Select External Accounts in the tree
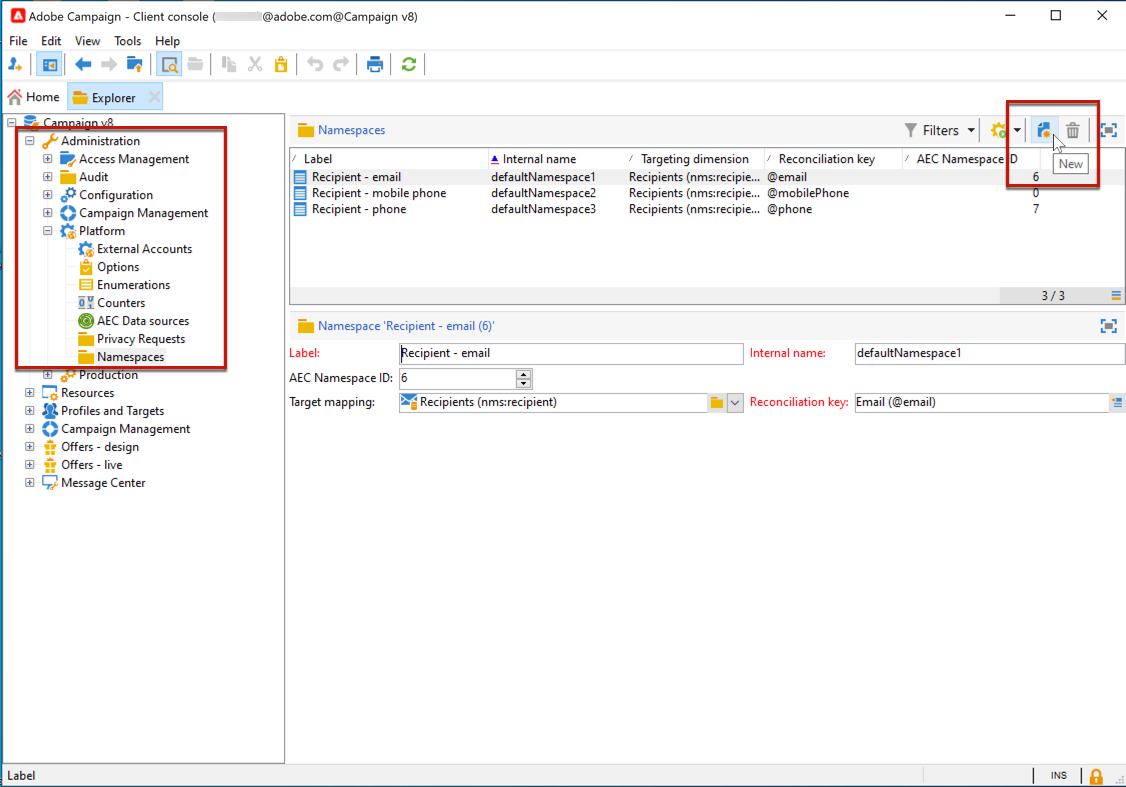The image size is (1126, 787). (x=144, y=249)
